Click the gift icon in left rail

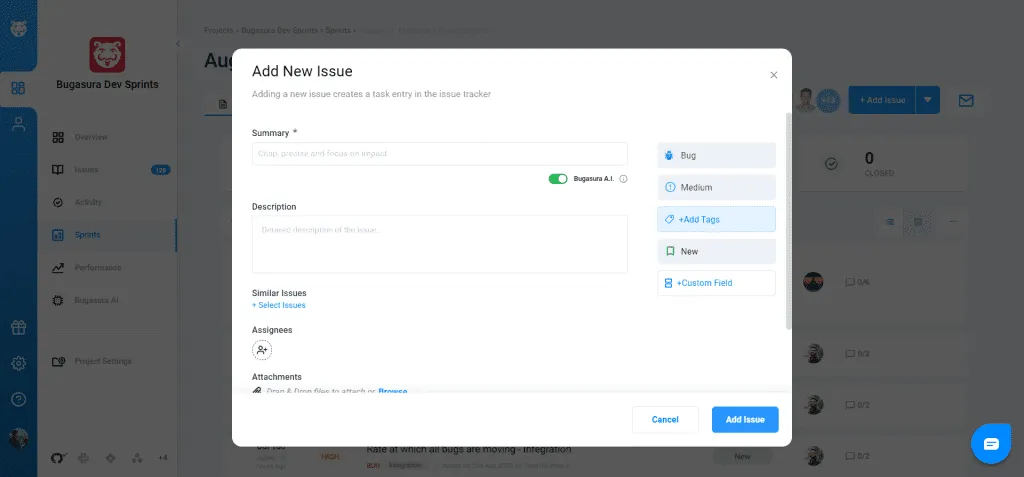18,327
